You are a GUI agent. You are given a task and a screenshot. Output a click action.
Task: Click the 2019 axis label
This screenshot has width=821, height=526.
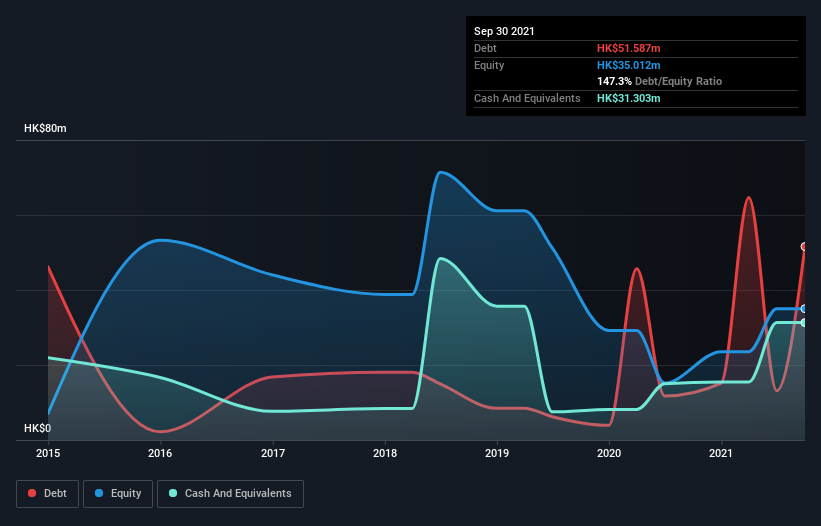click(497, 453)
